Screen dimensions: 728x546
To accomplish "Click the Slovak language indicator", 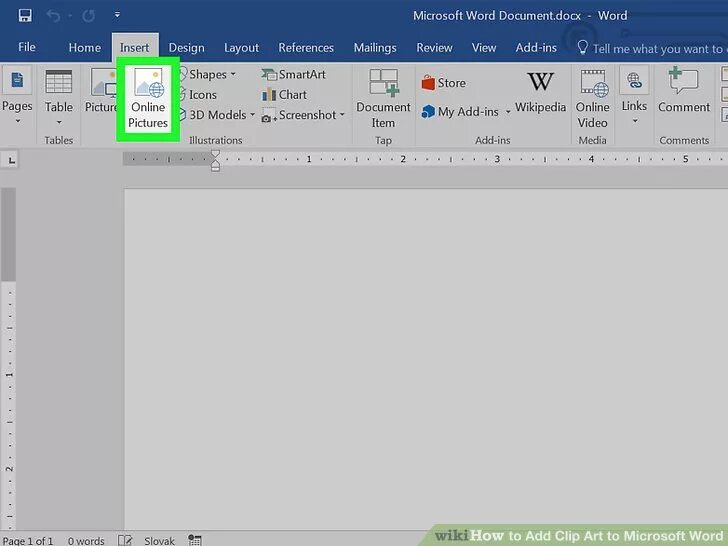I will (159, 541).
